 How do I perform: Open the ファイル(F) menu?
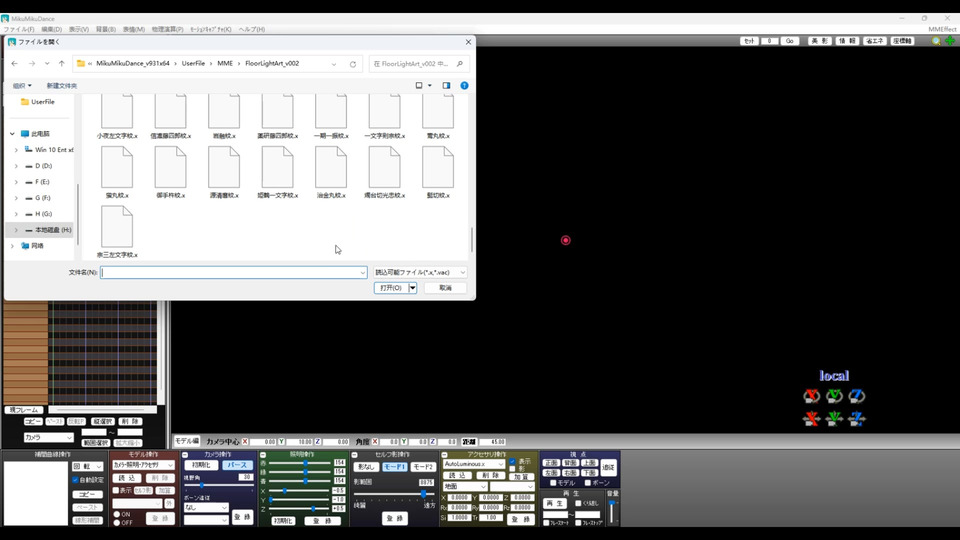[x=18, y=29]
